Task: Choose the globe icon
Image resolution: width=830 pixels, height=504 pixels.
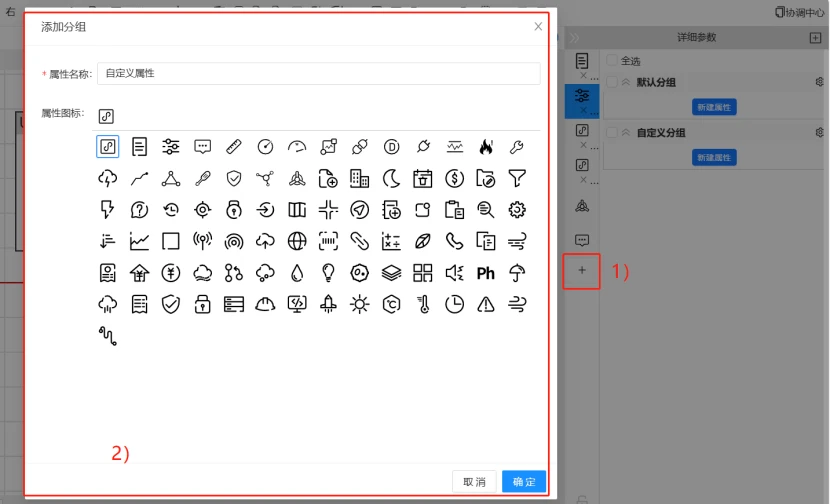Action: (297, 241)
